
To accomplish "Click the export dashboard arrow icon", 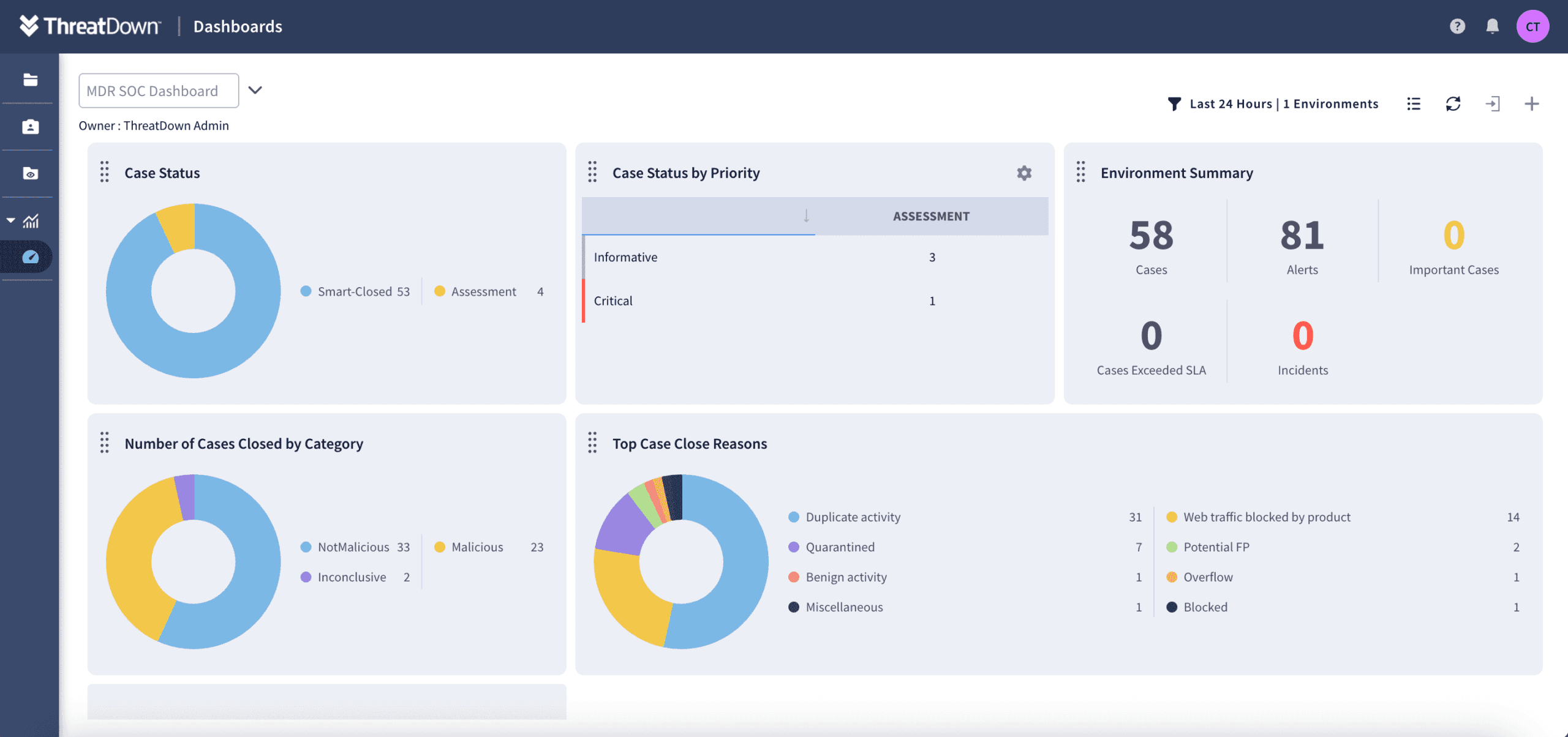I will tap(1493, 103).
